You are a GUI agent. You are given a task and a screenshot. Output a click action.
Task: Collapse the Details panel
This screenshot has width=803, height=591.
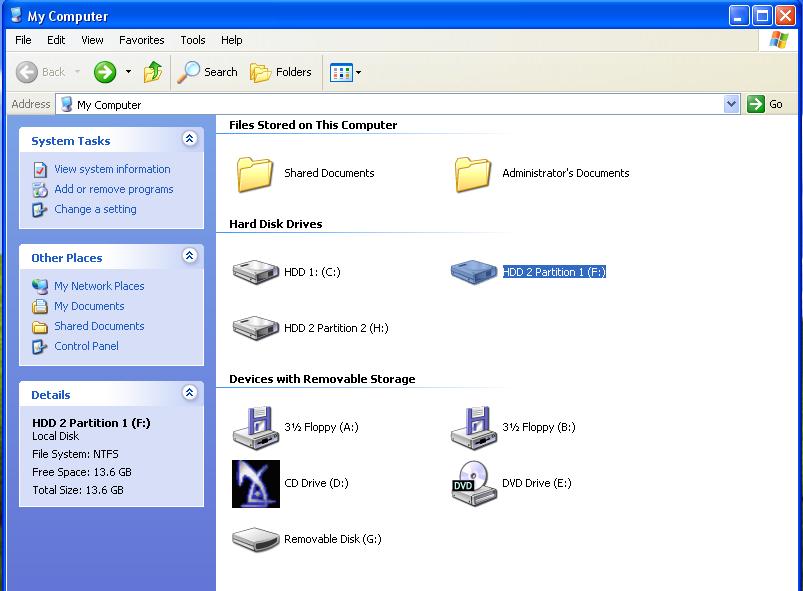coord(189,394)
